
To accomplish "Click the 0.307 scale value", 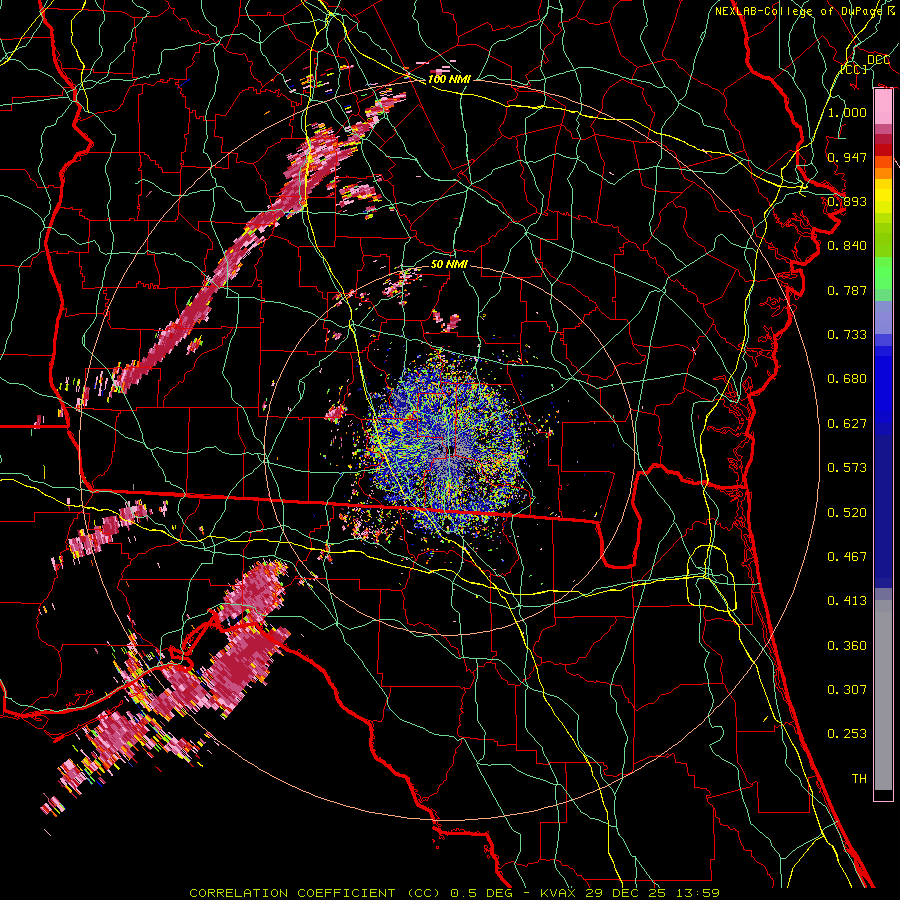I will click(847, 690).
